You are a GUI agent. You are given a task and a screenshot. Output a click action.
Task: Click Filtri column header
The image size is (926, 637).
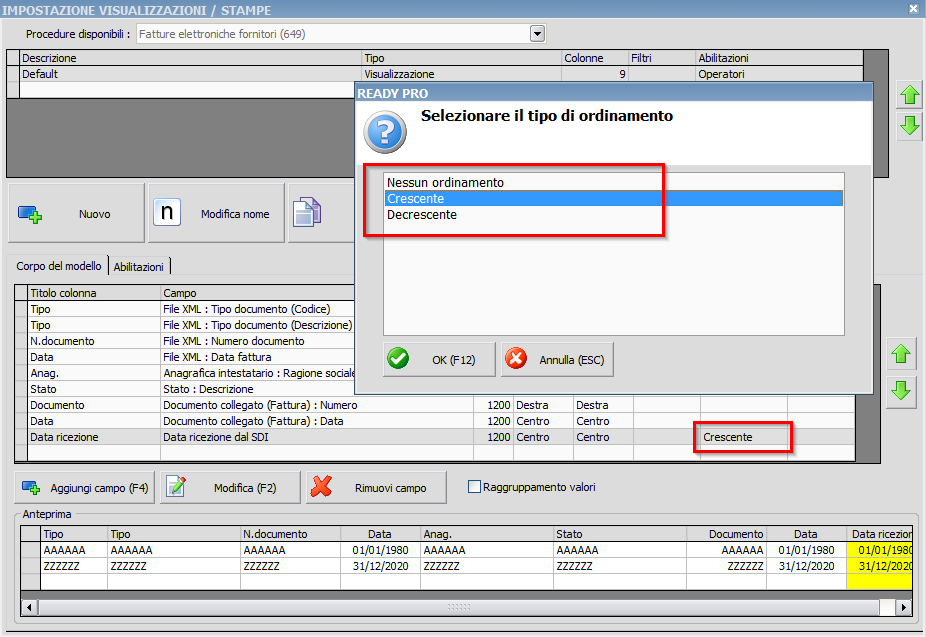coord(661,58)
